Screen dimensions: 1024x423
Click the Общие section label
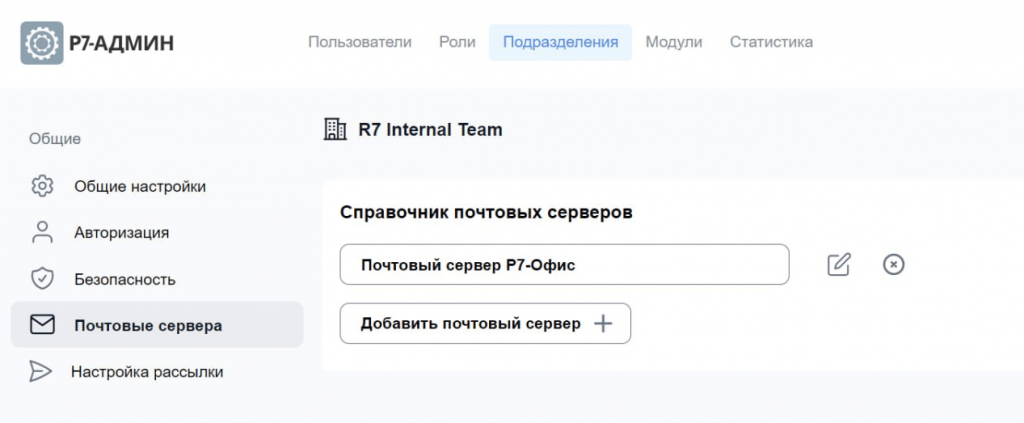(55, 138)
